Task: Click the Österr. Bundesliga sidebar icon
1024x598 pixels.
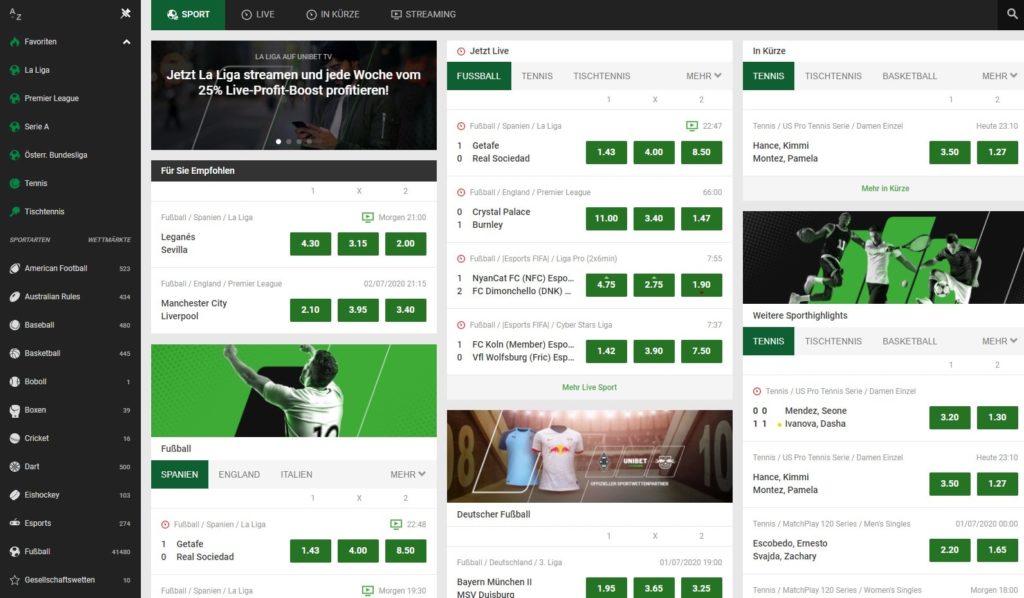Action: click(x=14, y=155)
